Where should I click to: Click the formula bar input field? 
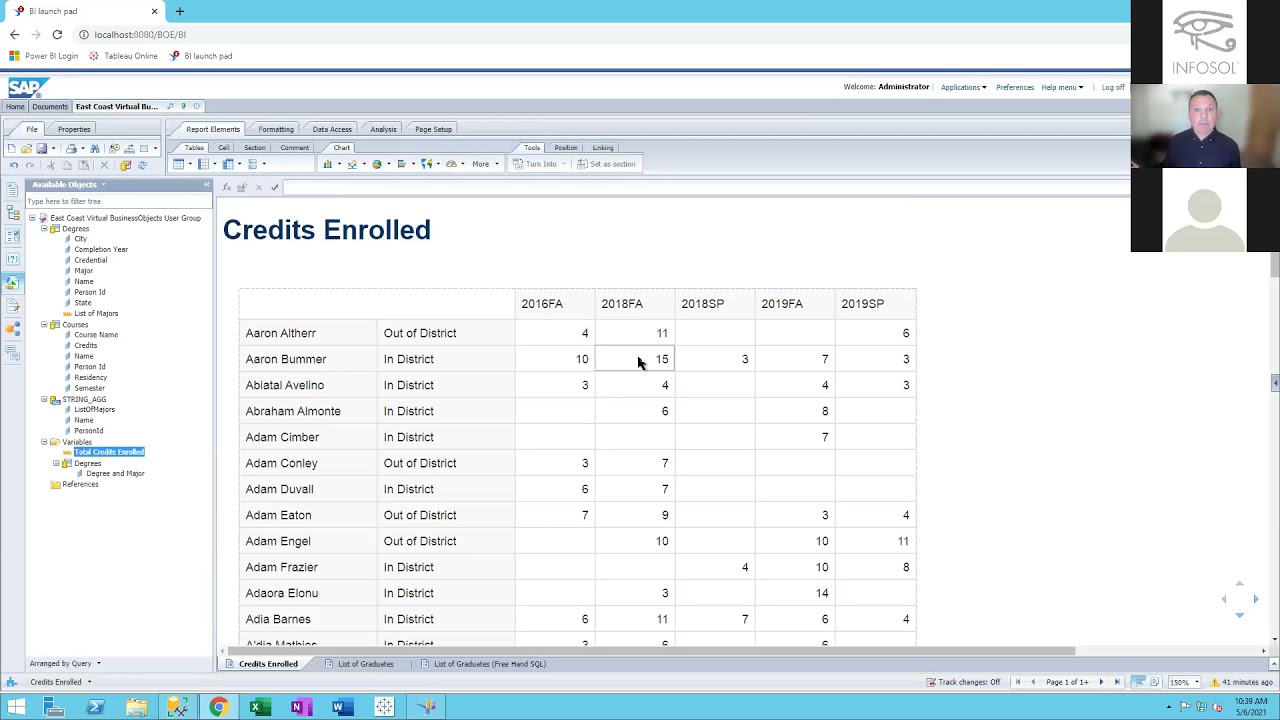[705, 187]
